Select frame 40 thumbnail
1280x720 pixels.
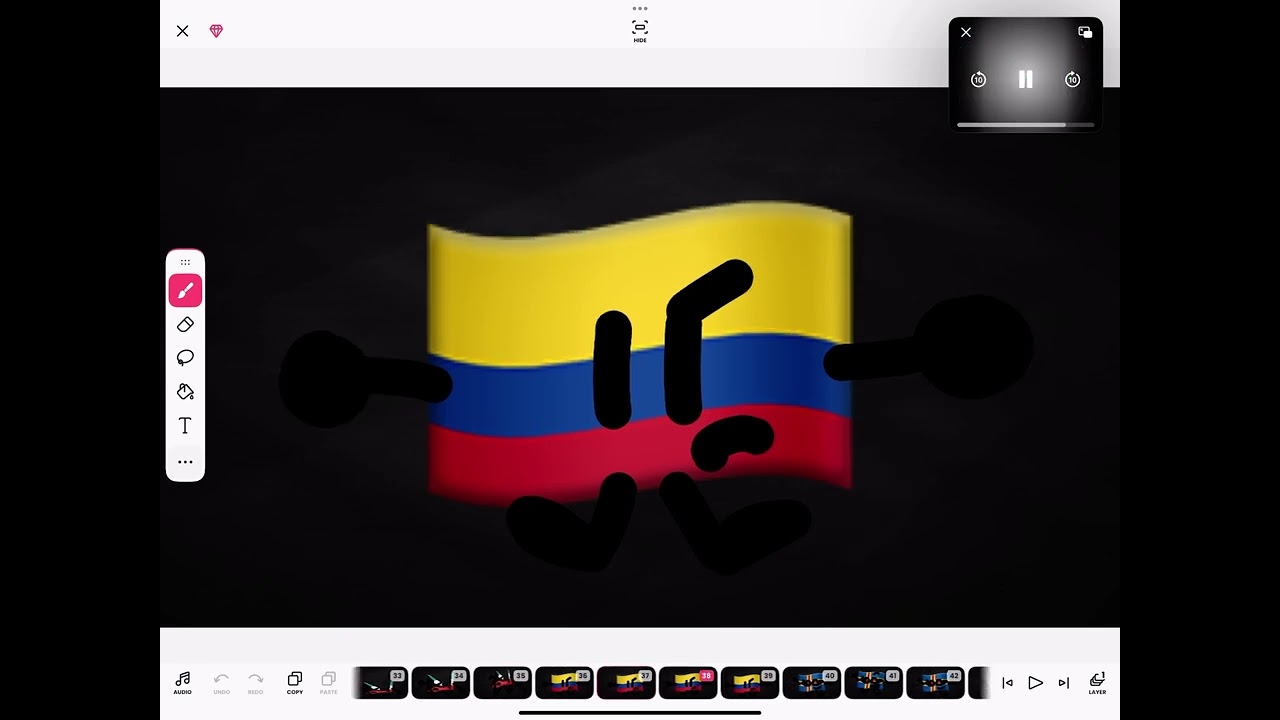[813, 683]
